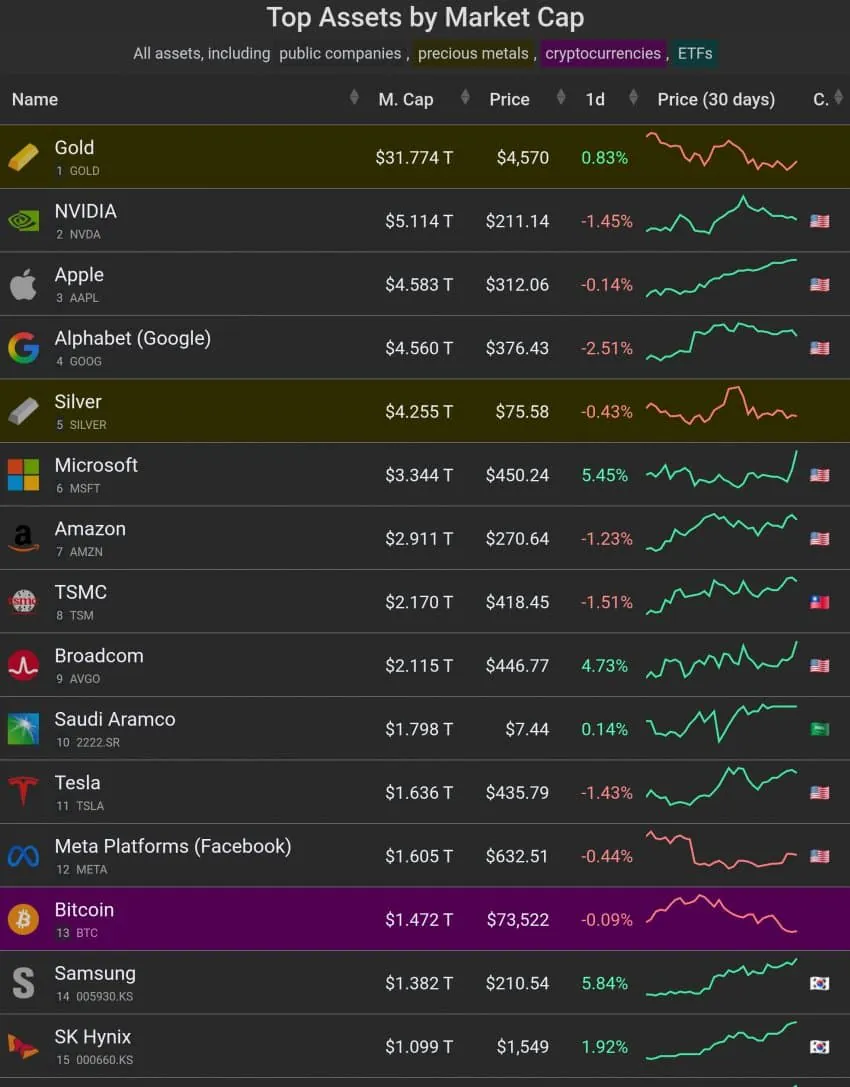
Task: Click Broadcom market cap $2.115 T
Action: coord(419,666)
